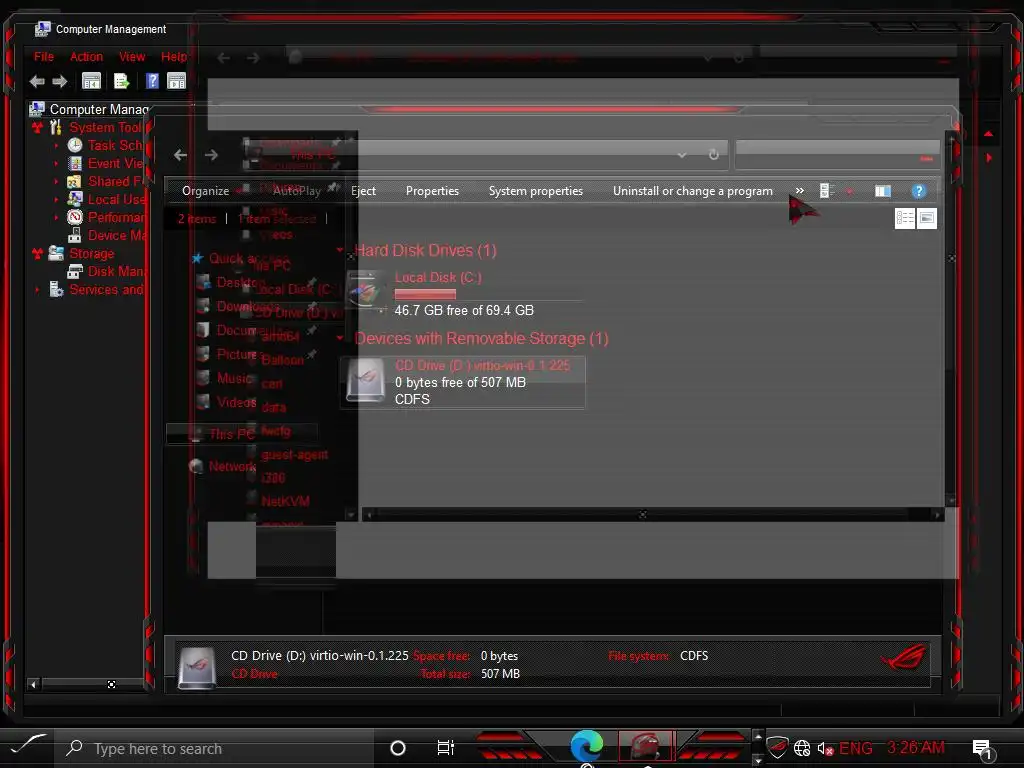
Task: Click the export list toolbar icon
Action: point(121,81)
